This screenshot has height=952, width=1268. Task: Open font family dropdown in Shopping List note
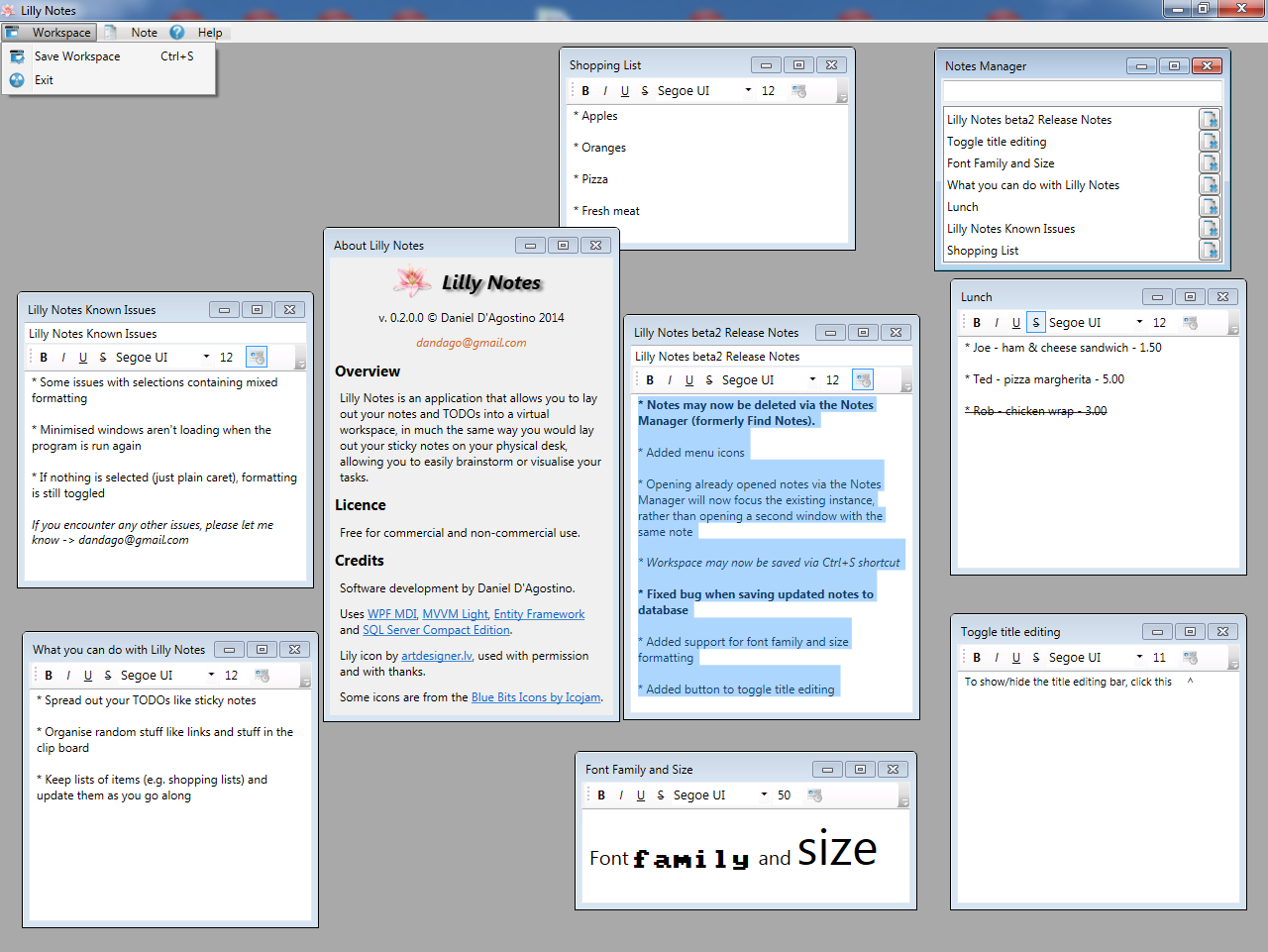click(748, 91)
